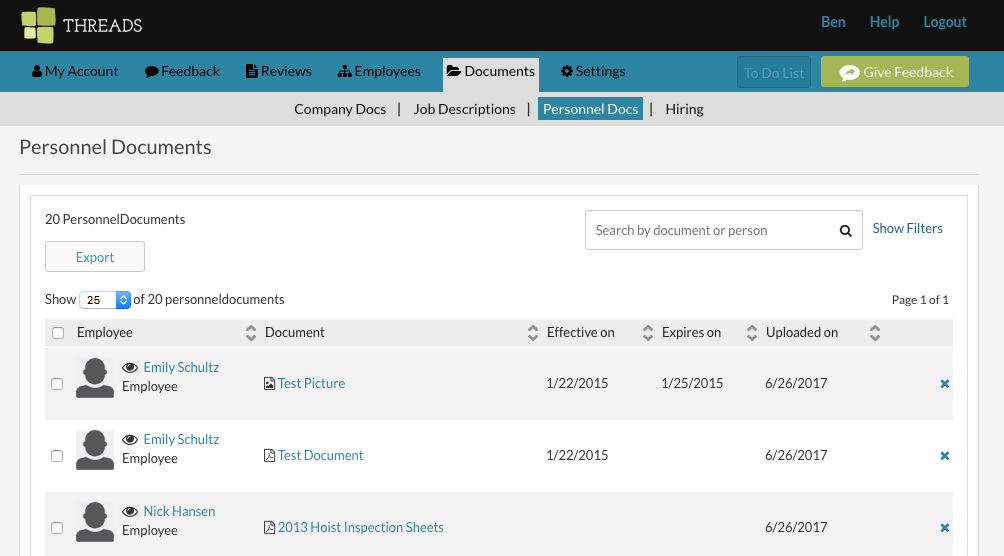
Task: Delete the 2013 Hoist Inspection Sheets row
Action: 944,528
